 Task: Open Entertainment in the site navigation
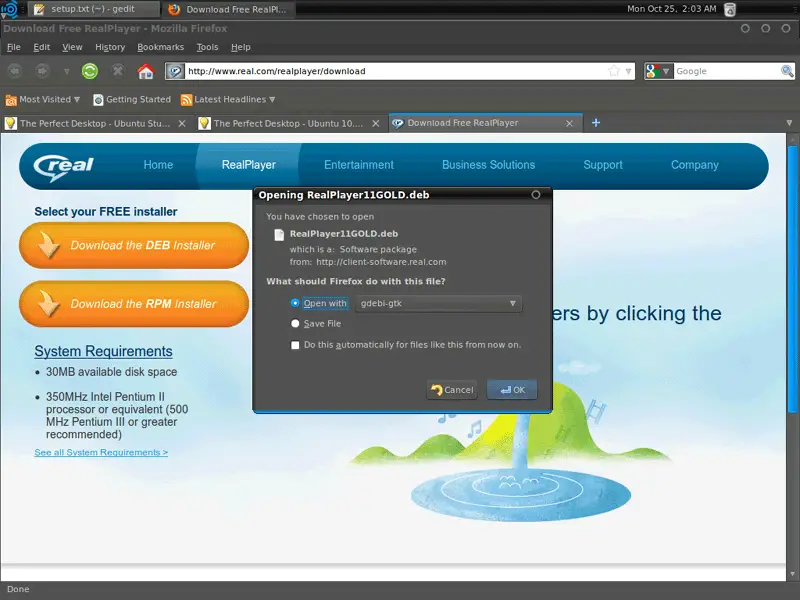pyautogui.click(x=359, y=165)
